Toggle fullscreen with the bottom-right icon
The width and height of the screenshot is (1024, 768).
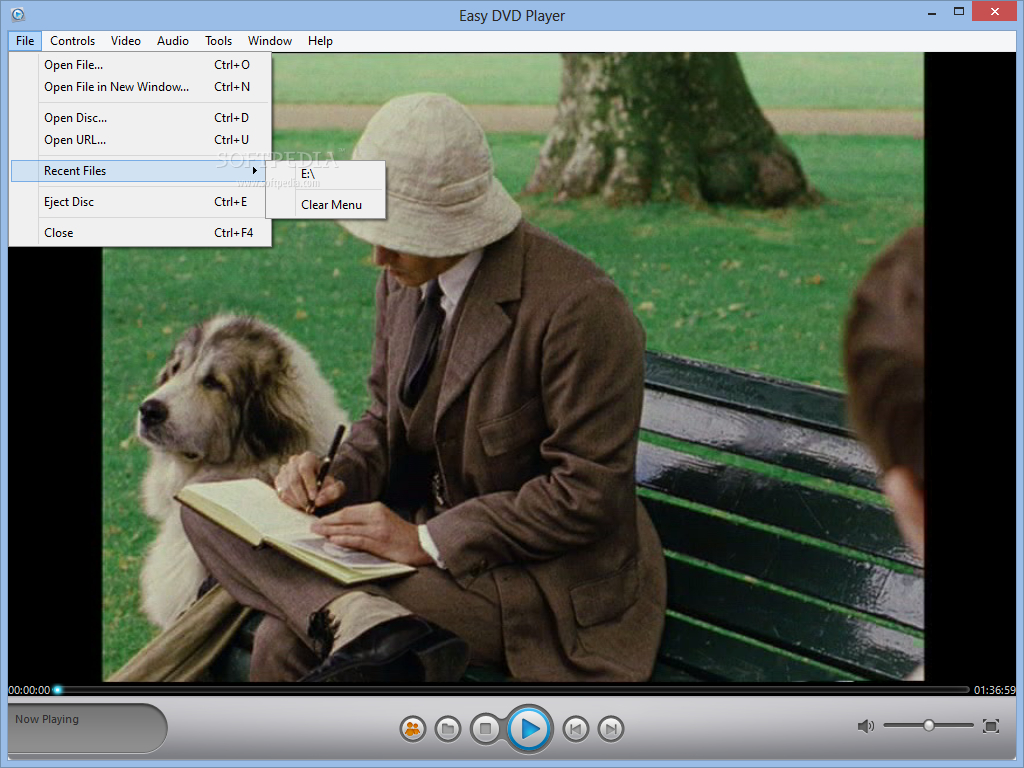[991, 726]
